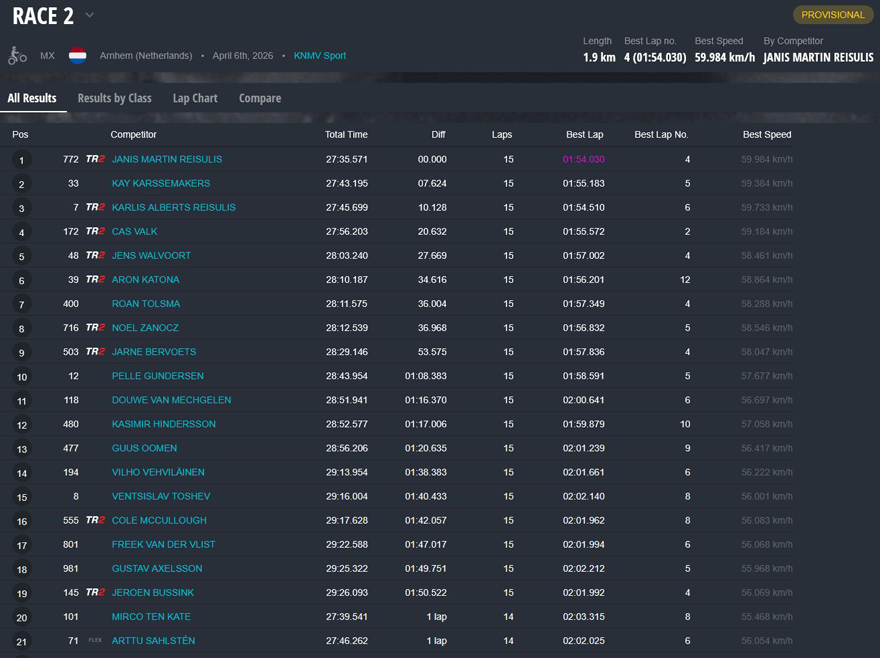Viewport: 880px width, 658px height.
Task: Open the Lap Chart tab
Action: pyautogui.click(x=195, y=98)
